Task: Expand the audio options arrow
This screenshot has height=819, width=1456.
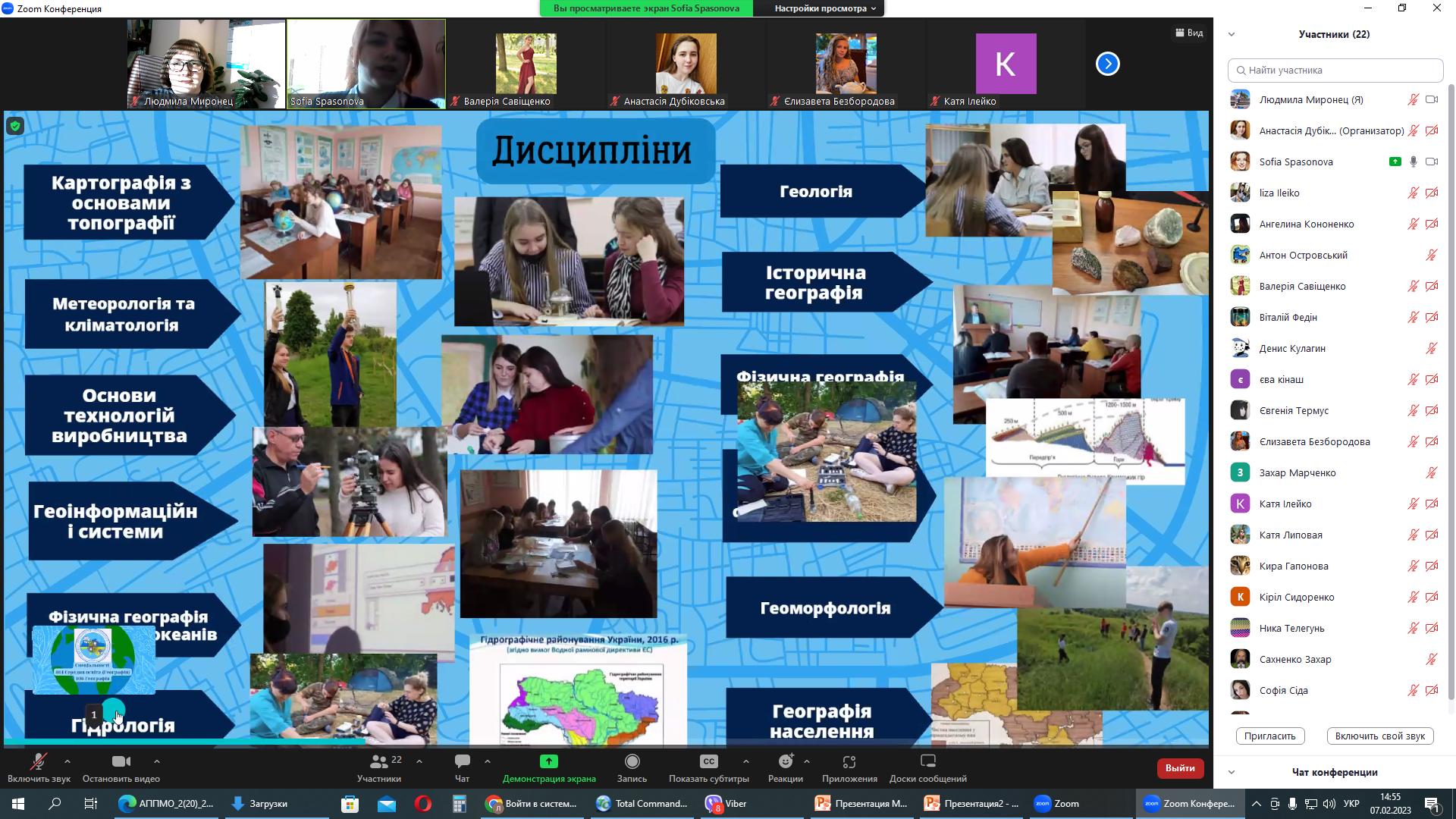Action: click(67, 761)
